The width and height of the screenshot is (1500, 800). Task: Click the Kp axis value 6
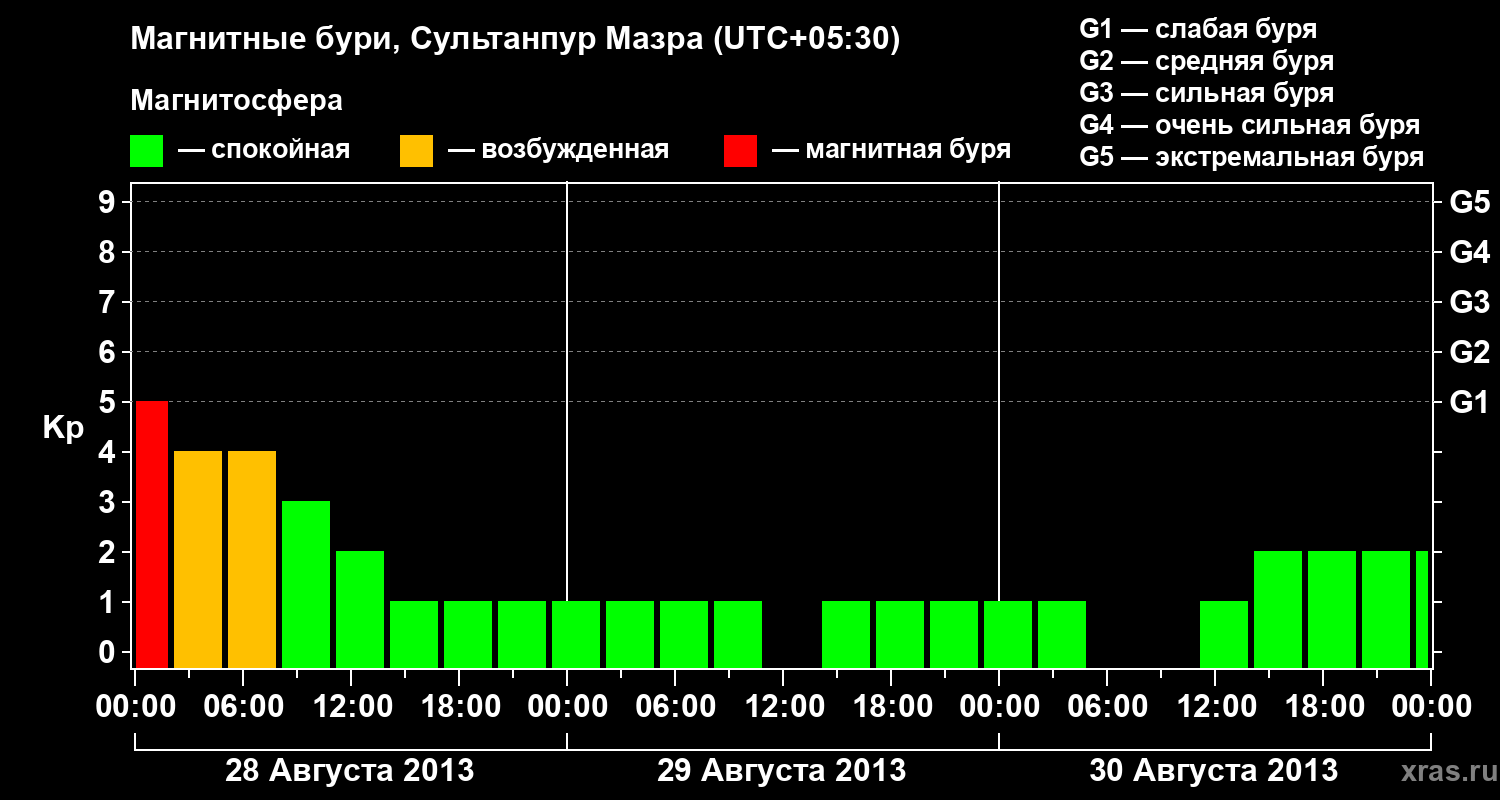point(109,353)
